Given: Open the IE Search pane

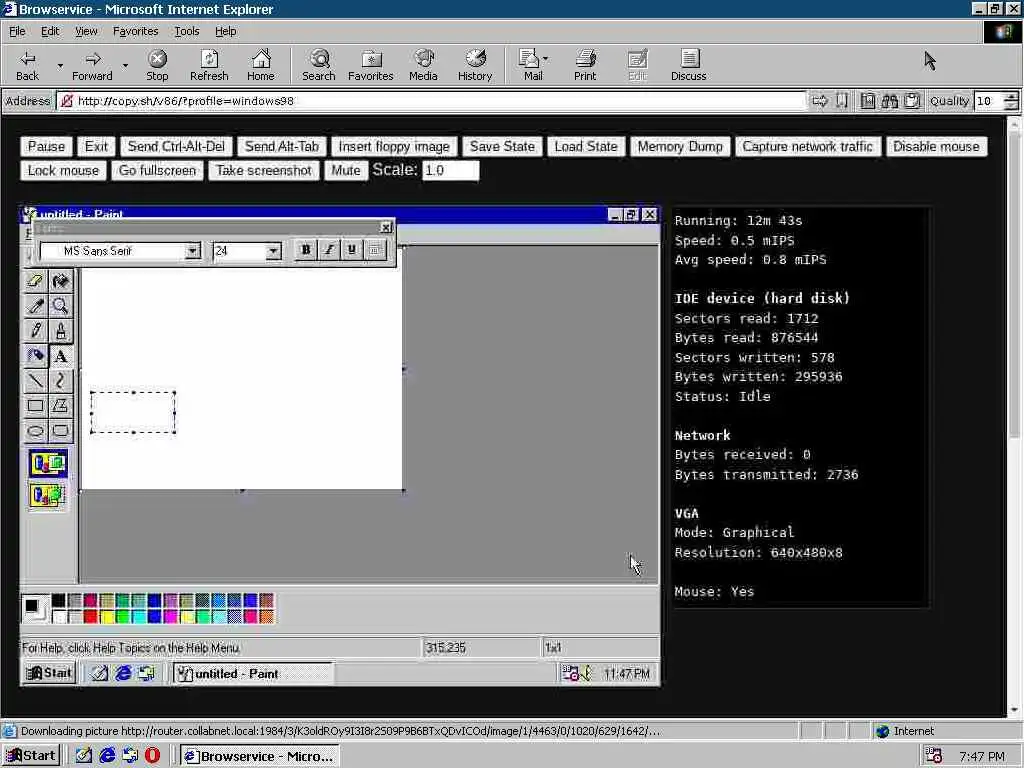Looking at the screenshot, I should (x=319, y=65).
